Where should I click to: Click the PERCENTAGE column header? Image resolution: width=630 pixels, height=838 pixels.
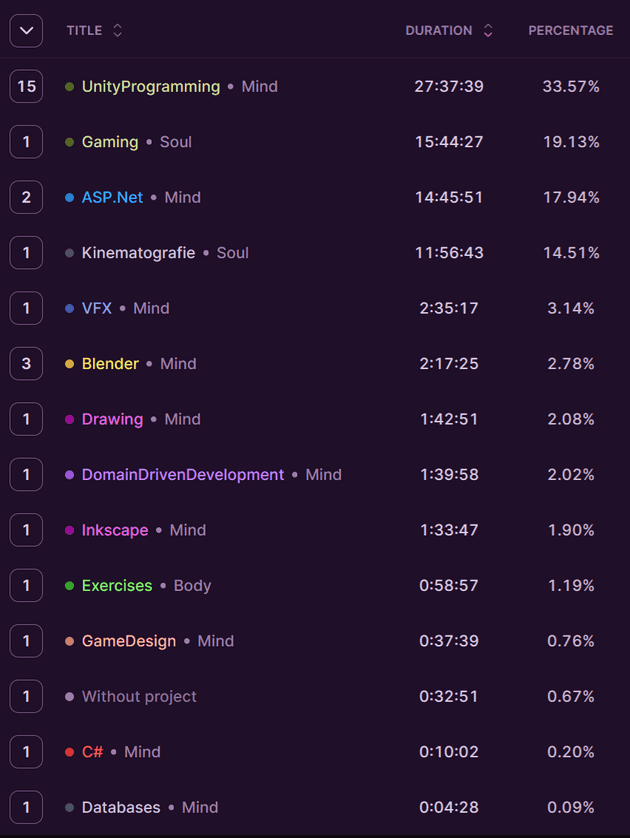tap(571, 30)
